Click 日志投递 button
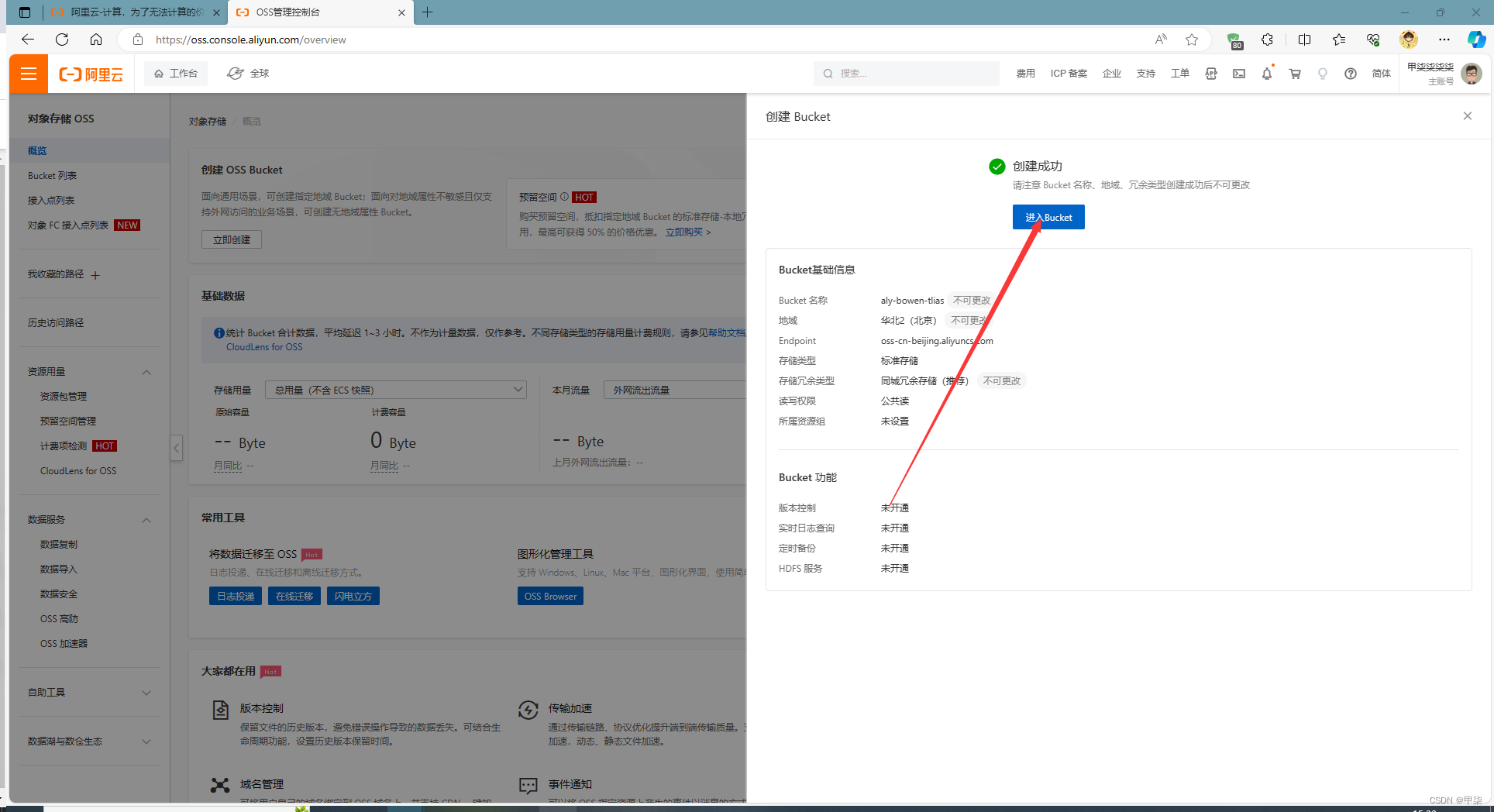 tap(236, 596)
